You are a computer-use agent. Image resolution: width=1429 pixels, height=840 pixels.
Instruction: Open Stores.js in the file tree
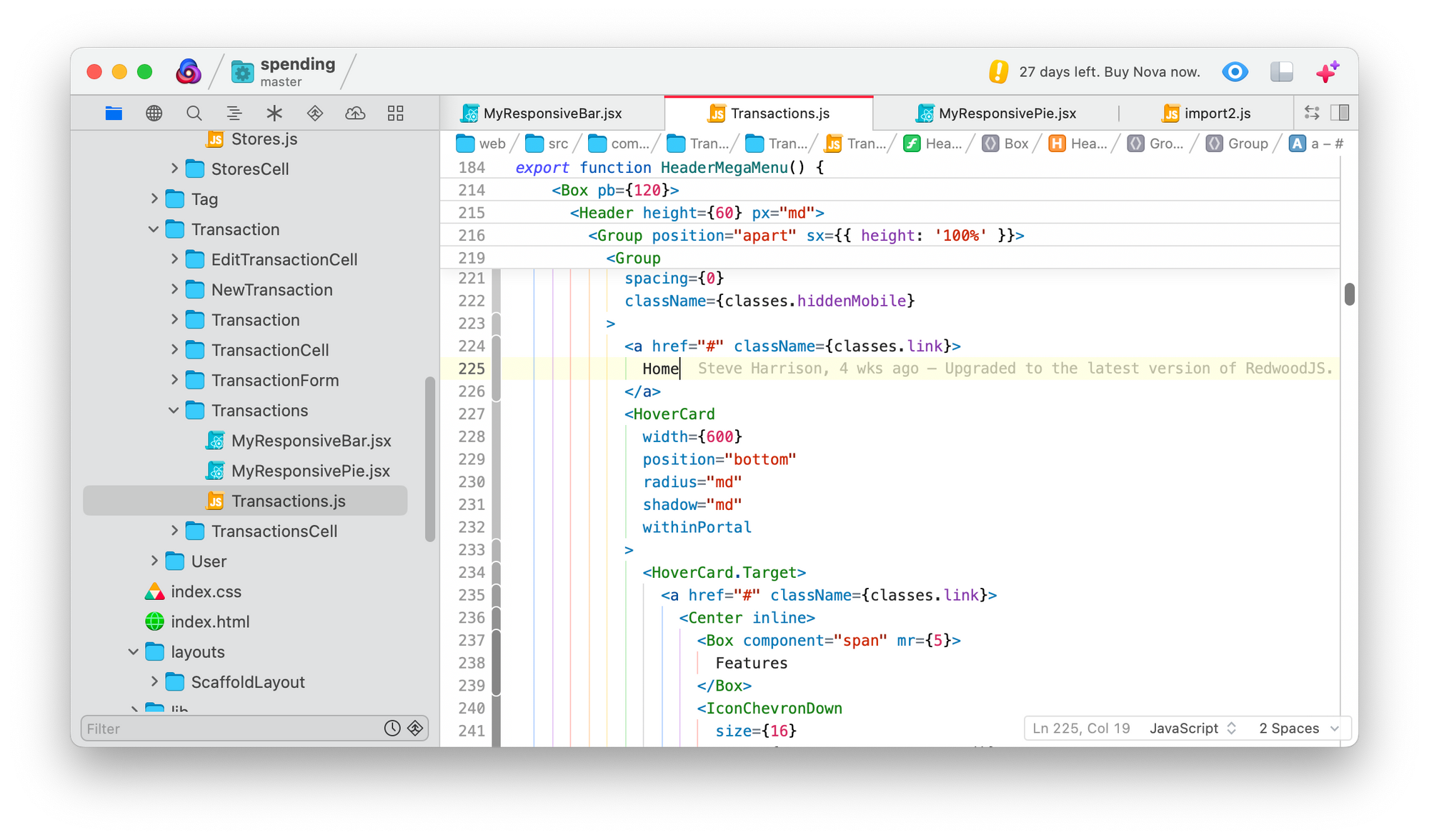pyautogui.click(x=252, y=139)
